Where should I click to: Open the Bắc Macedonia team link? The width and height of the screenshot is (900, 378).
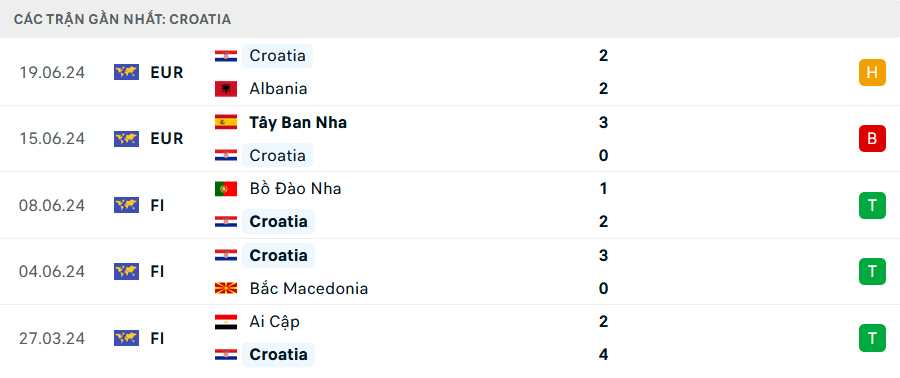pyautogui.click(x=308, y=288)
